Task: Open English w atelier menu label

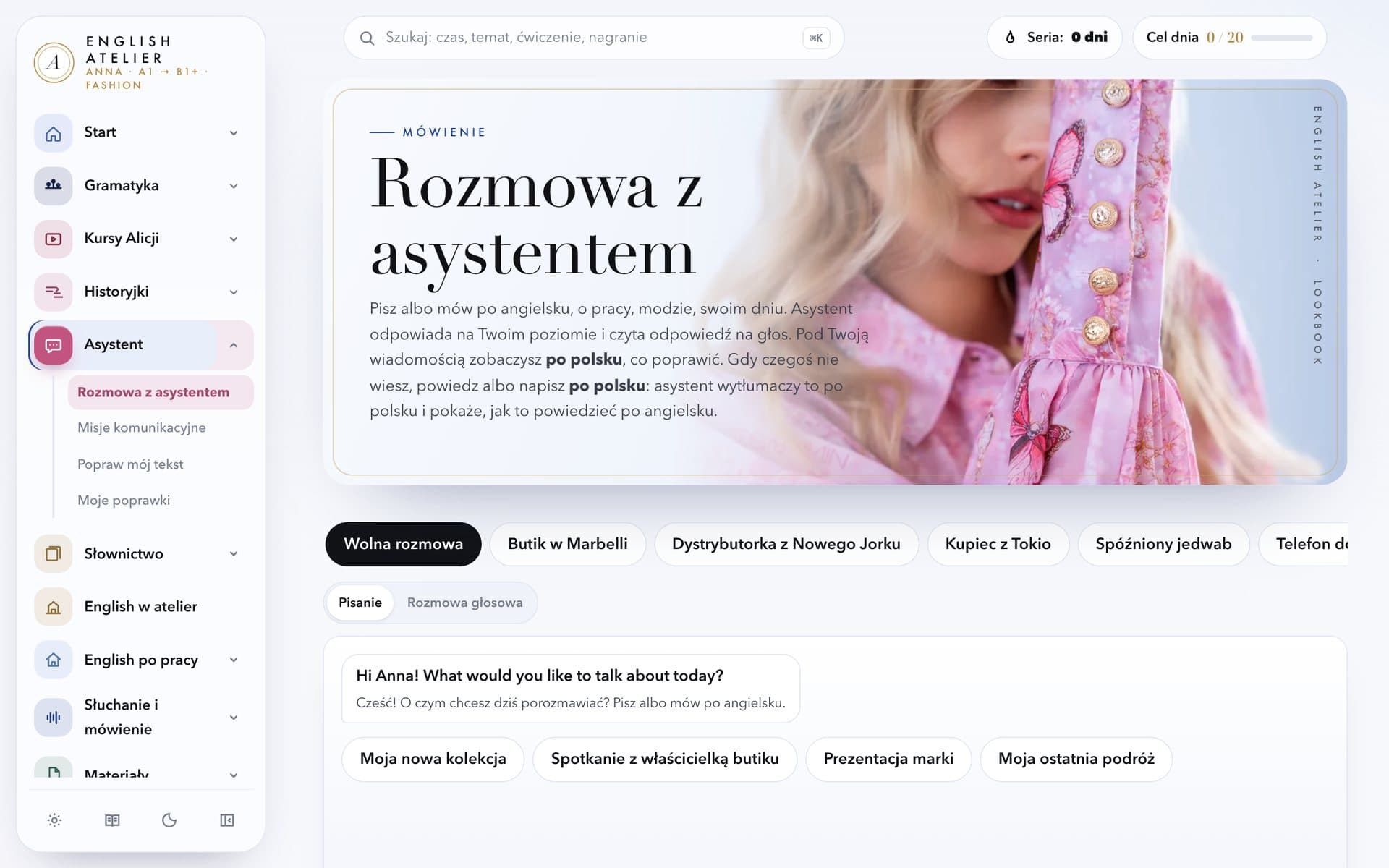Action: pos(140,607)
